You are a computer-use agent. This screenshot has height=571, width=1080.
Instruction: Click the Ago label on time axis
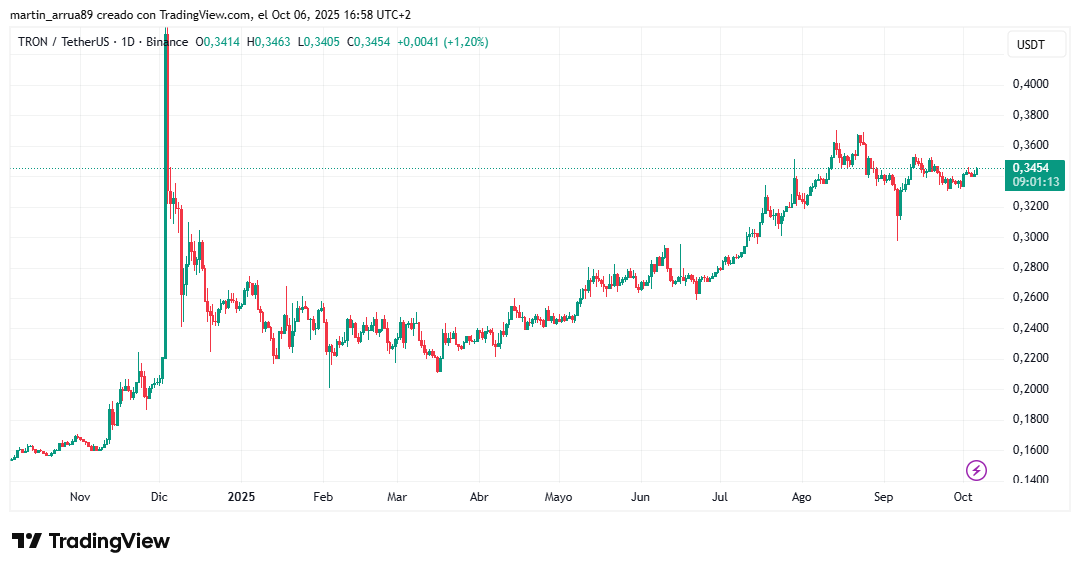[801, 496]
